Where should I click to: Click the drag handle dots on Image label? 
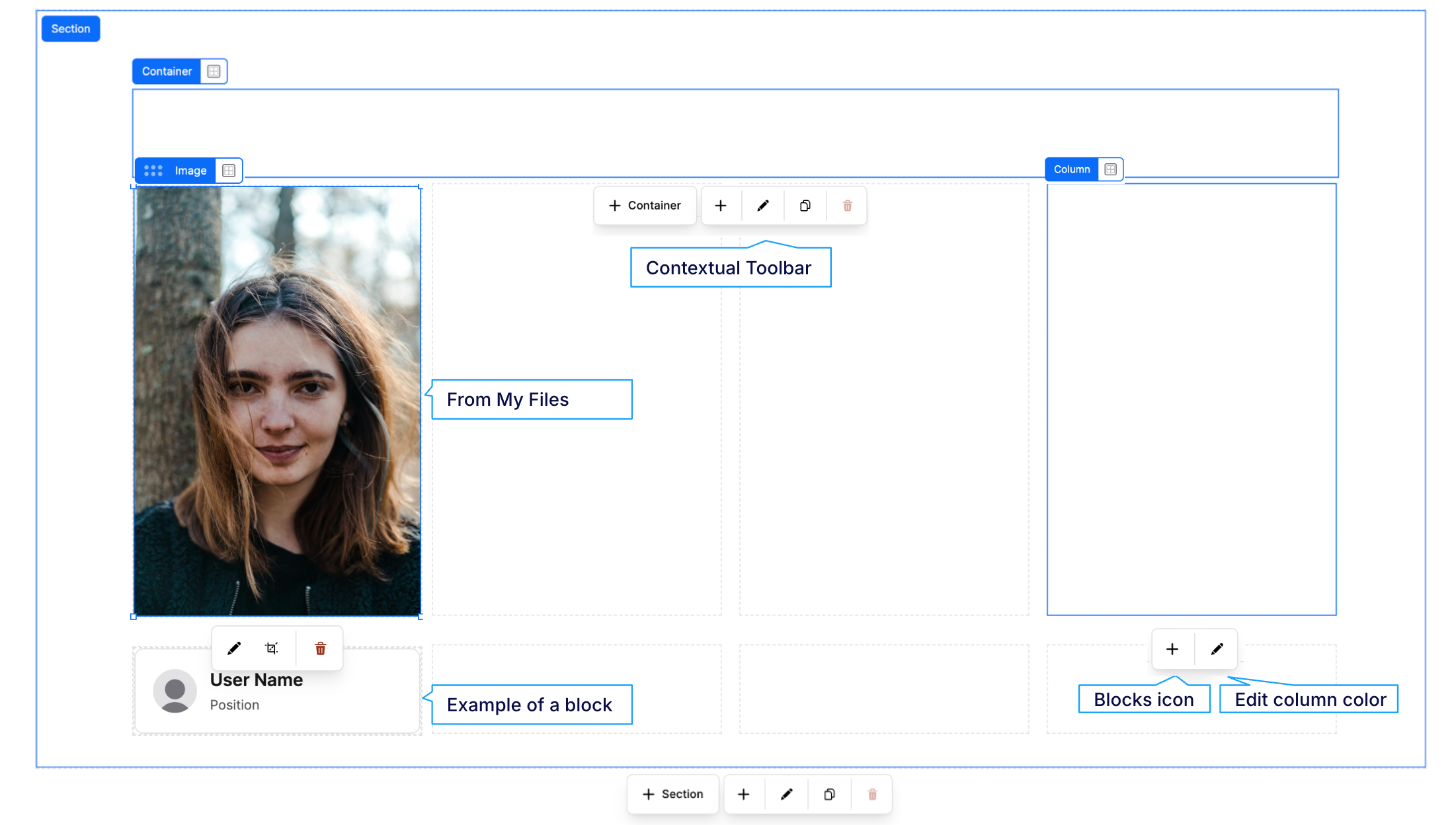click(153, 171)
